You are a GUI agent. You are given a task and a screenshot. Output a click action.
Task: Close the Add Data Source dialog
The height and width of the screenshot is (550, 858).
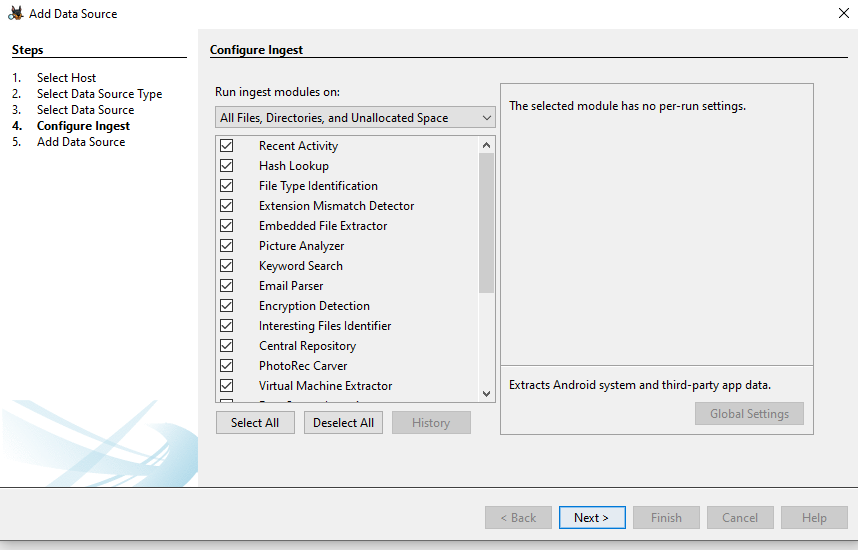843,13
